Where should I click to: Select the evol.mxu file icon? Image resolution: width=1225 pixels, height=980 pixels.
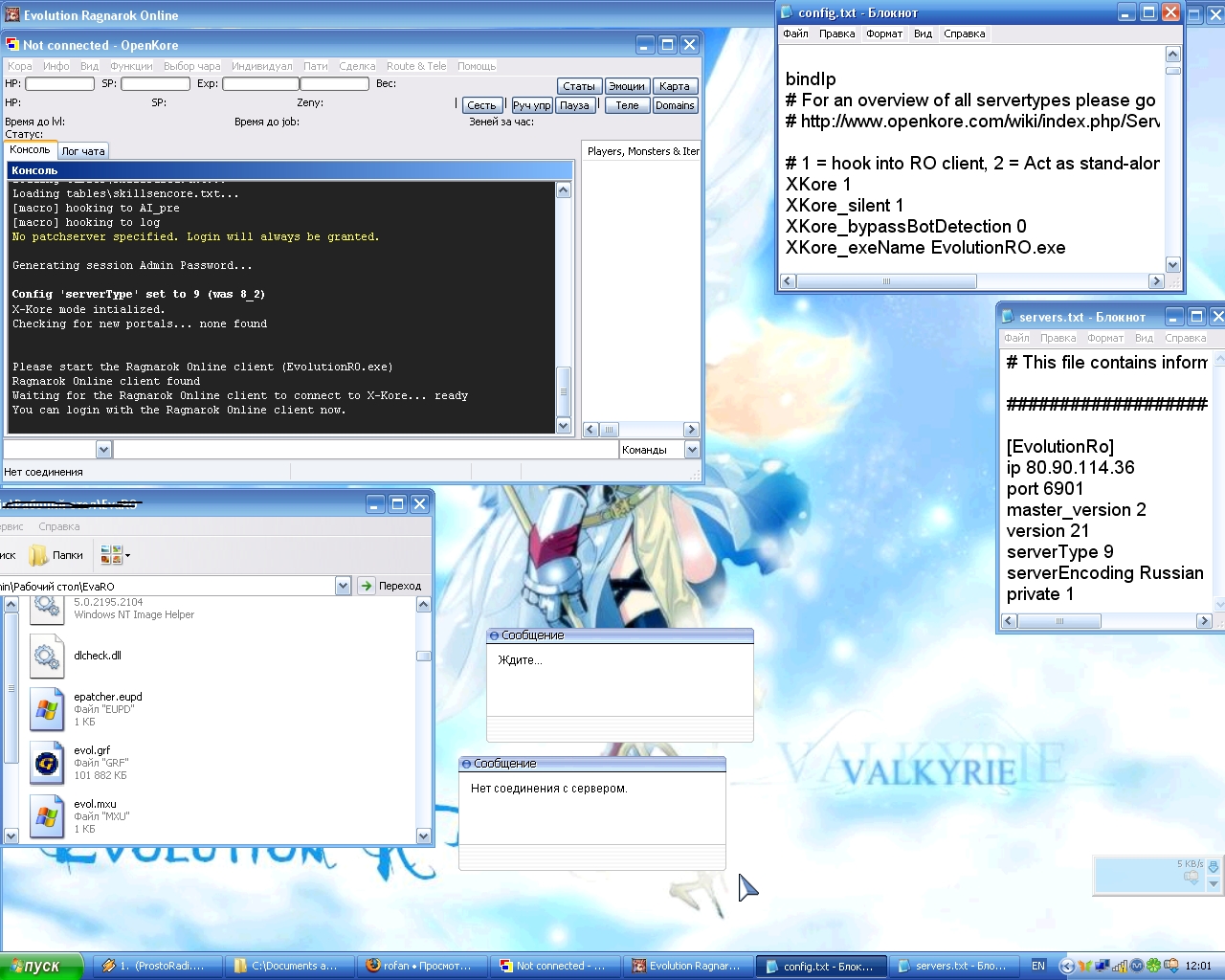pyautogui.click(x=46, y=816)
